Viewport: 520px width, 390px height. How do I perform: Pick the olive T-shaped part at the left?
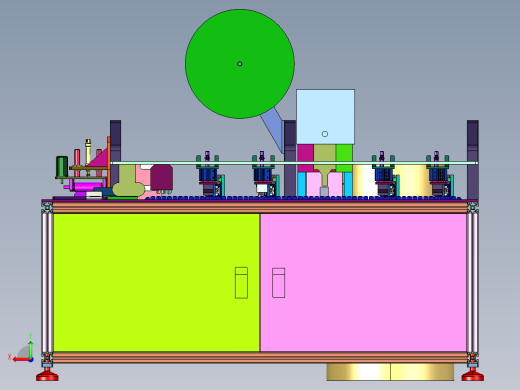(128, 180)
